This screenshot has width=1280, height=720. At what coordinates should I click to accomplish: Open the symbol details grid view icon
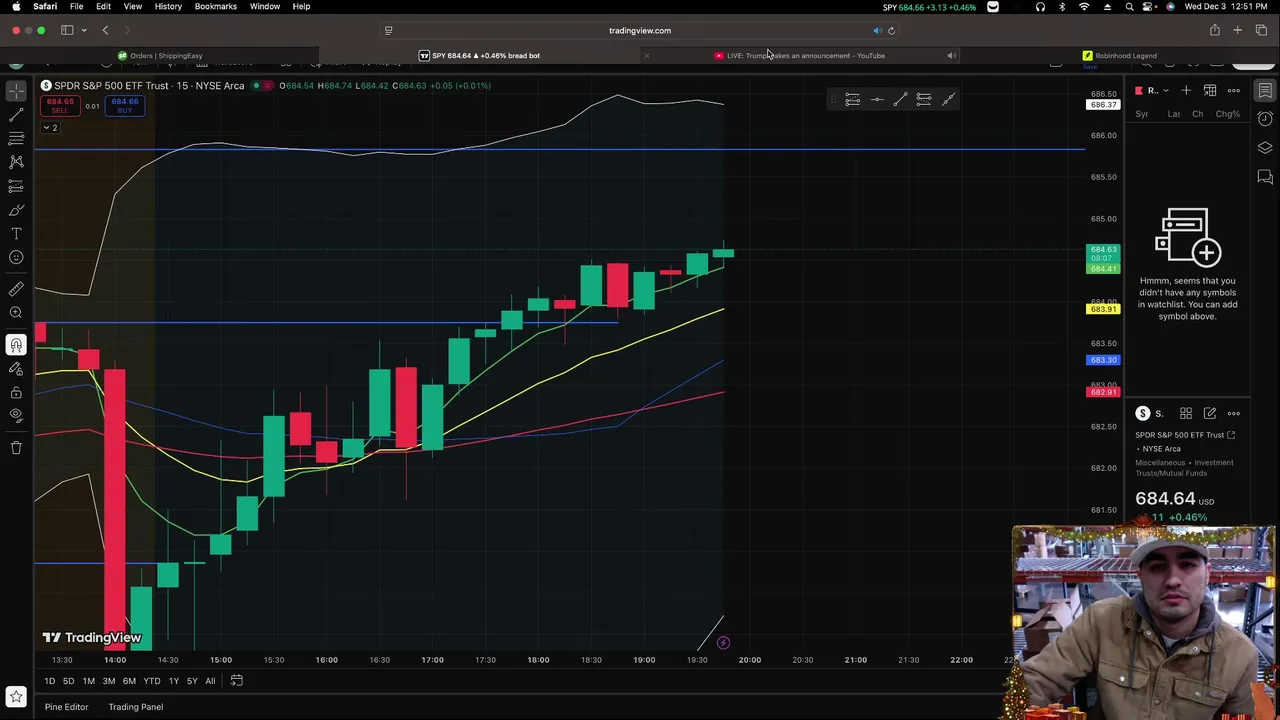1186,413
